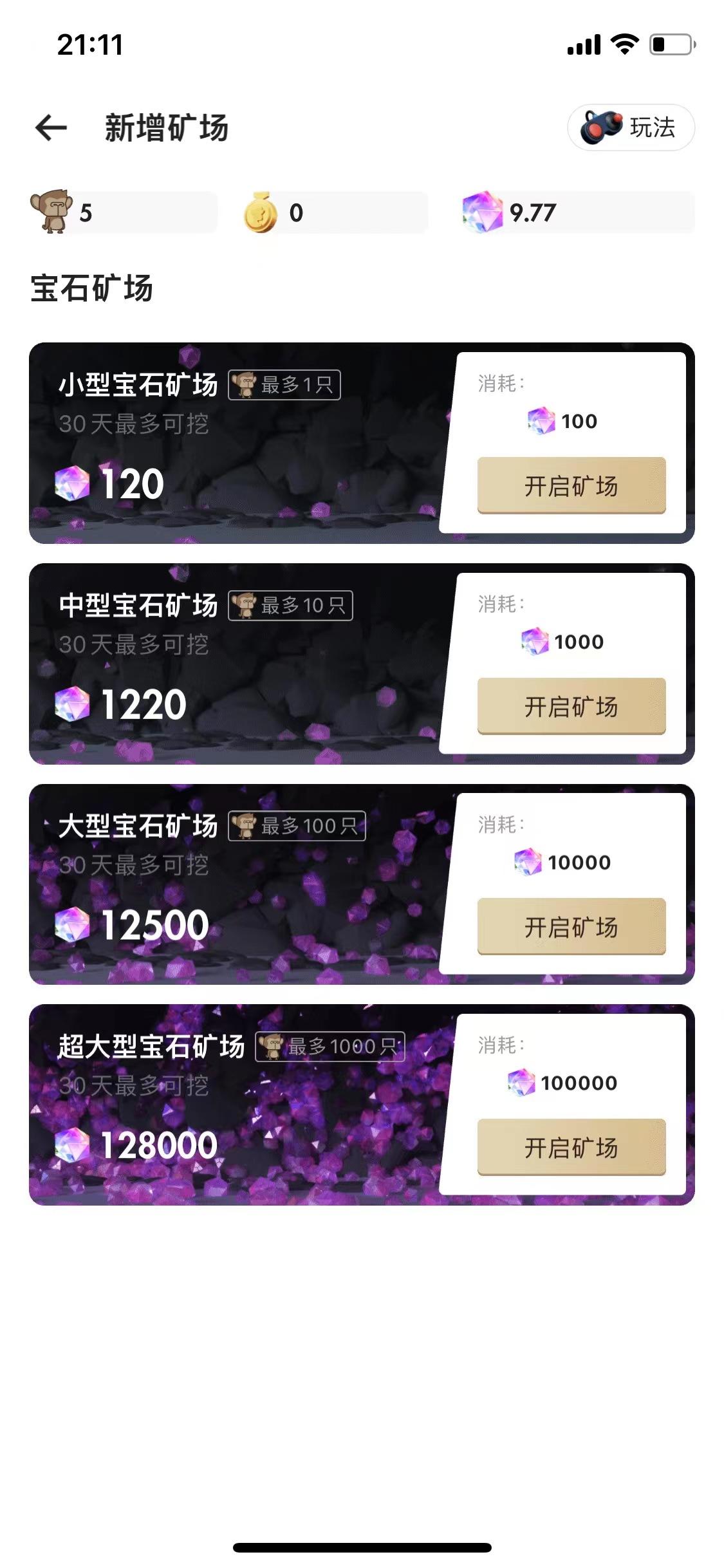Select the 超大型宝石矿场 card title
724x1568 pixels.
tap(152, 1047)
